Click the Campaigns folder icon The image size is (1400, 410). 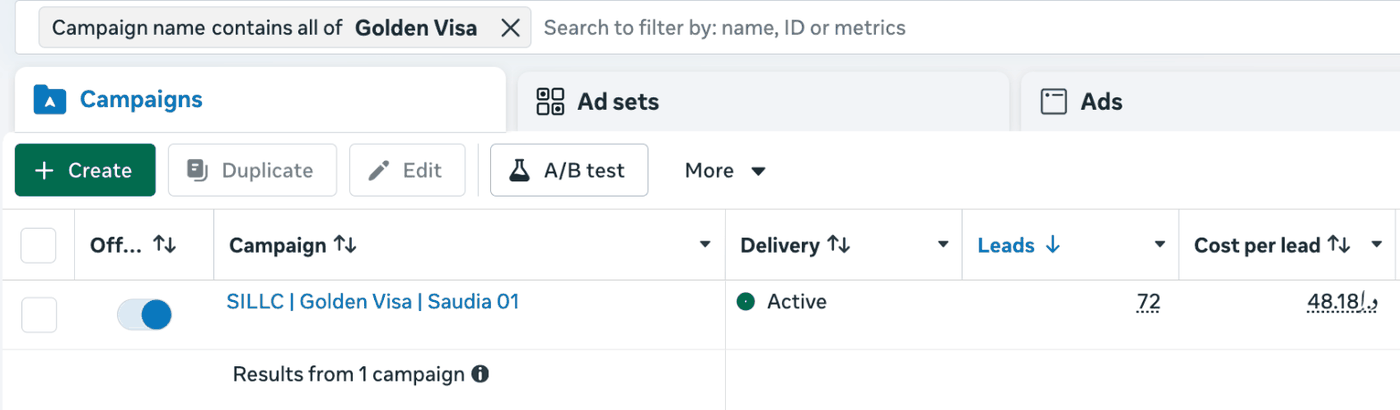[50, 100]
